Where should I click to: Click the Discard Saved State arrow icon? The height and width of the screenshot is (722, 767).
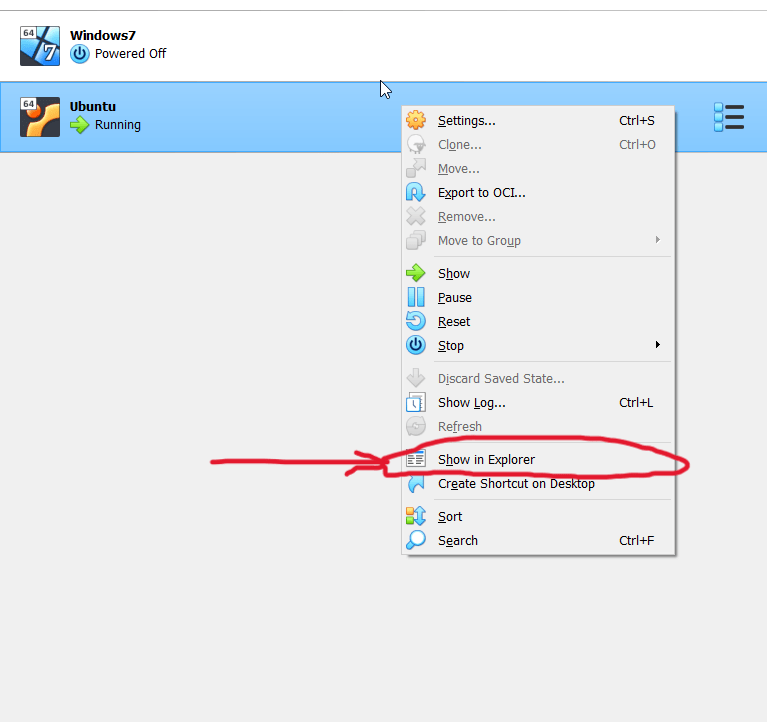click(x=416, y=378)
